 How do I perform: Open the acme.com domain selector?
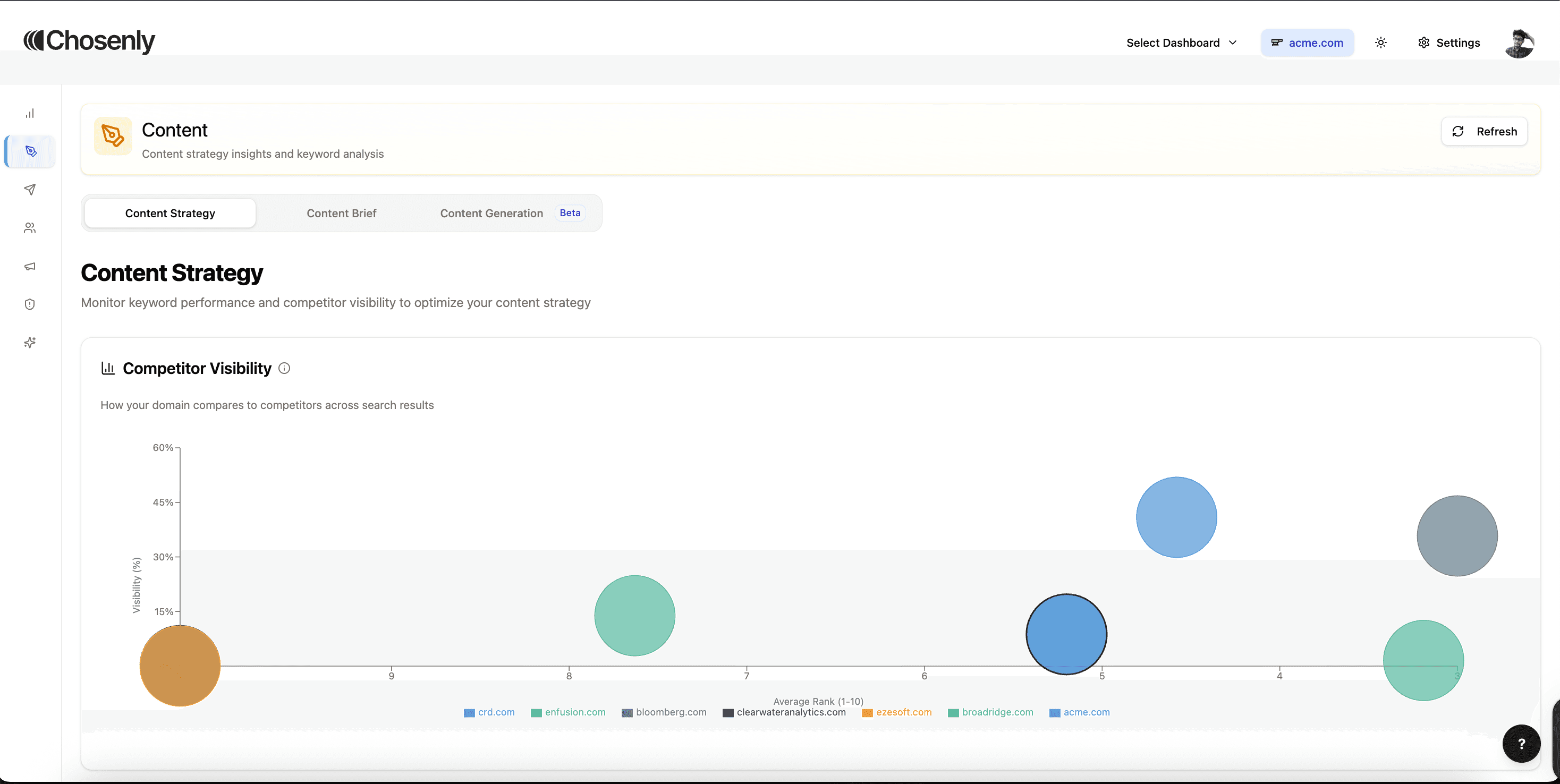click(1307, 42)
